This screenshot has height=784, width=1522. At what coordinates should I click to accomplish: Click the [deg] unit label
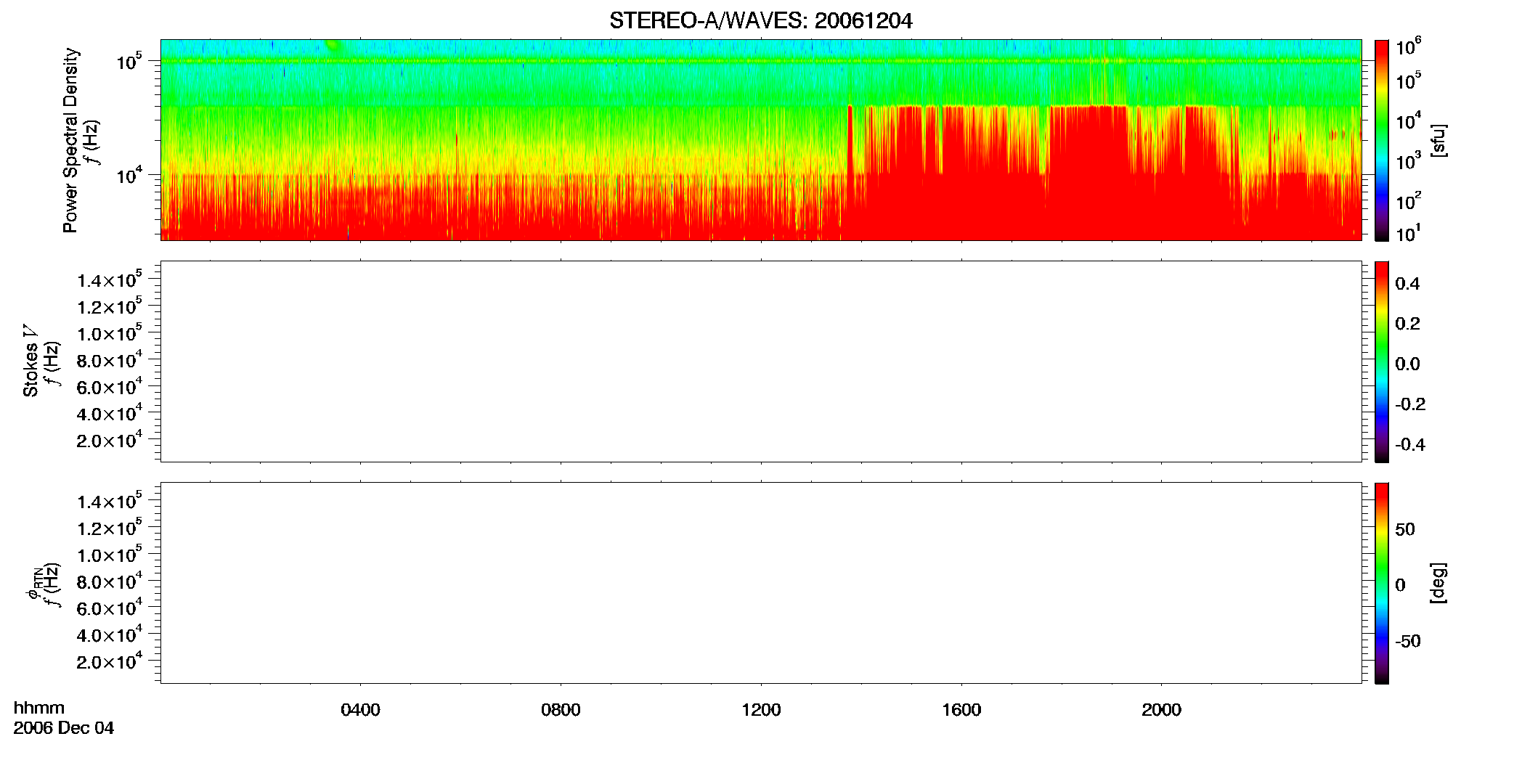(x=1438, y=583)
